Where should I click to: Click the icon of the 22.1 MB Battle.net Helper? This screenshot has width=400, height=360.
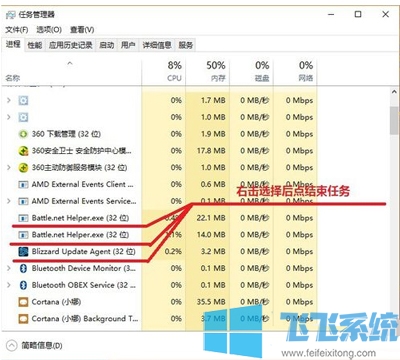[23, 218]
